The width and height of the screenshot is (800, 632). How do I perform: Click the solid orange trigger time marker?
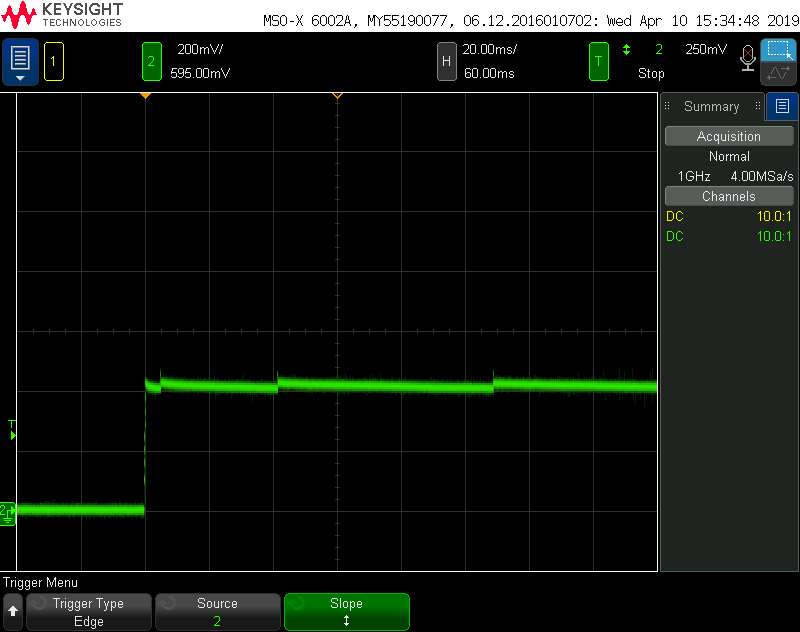coord(145,95)
